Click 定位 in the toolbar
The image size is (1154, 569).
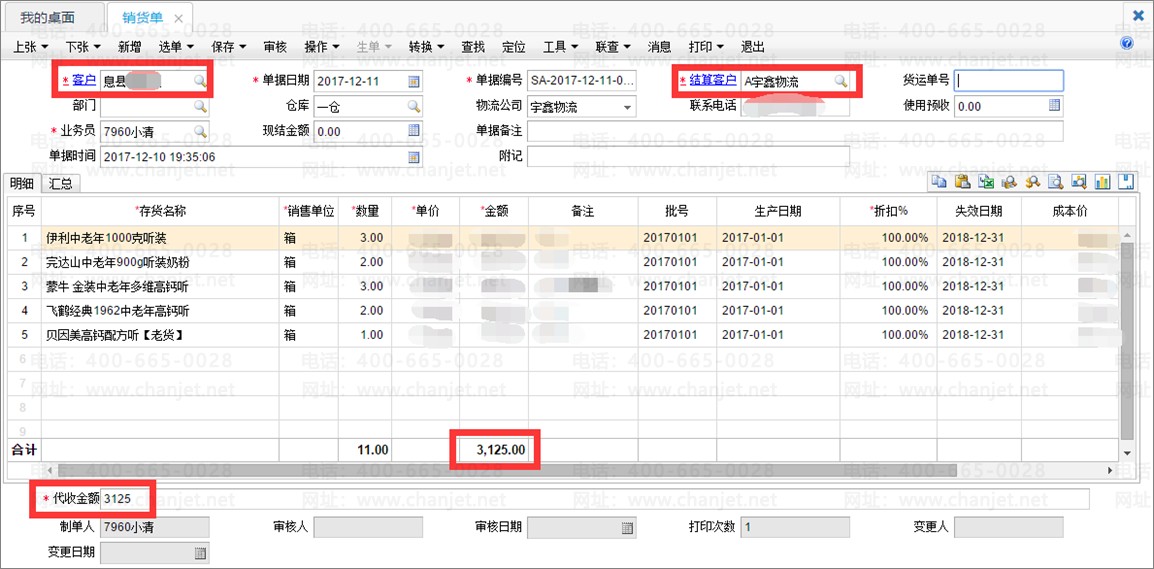tap(514, 46)
